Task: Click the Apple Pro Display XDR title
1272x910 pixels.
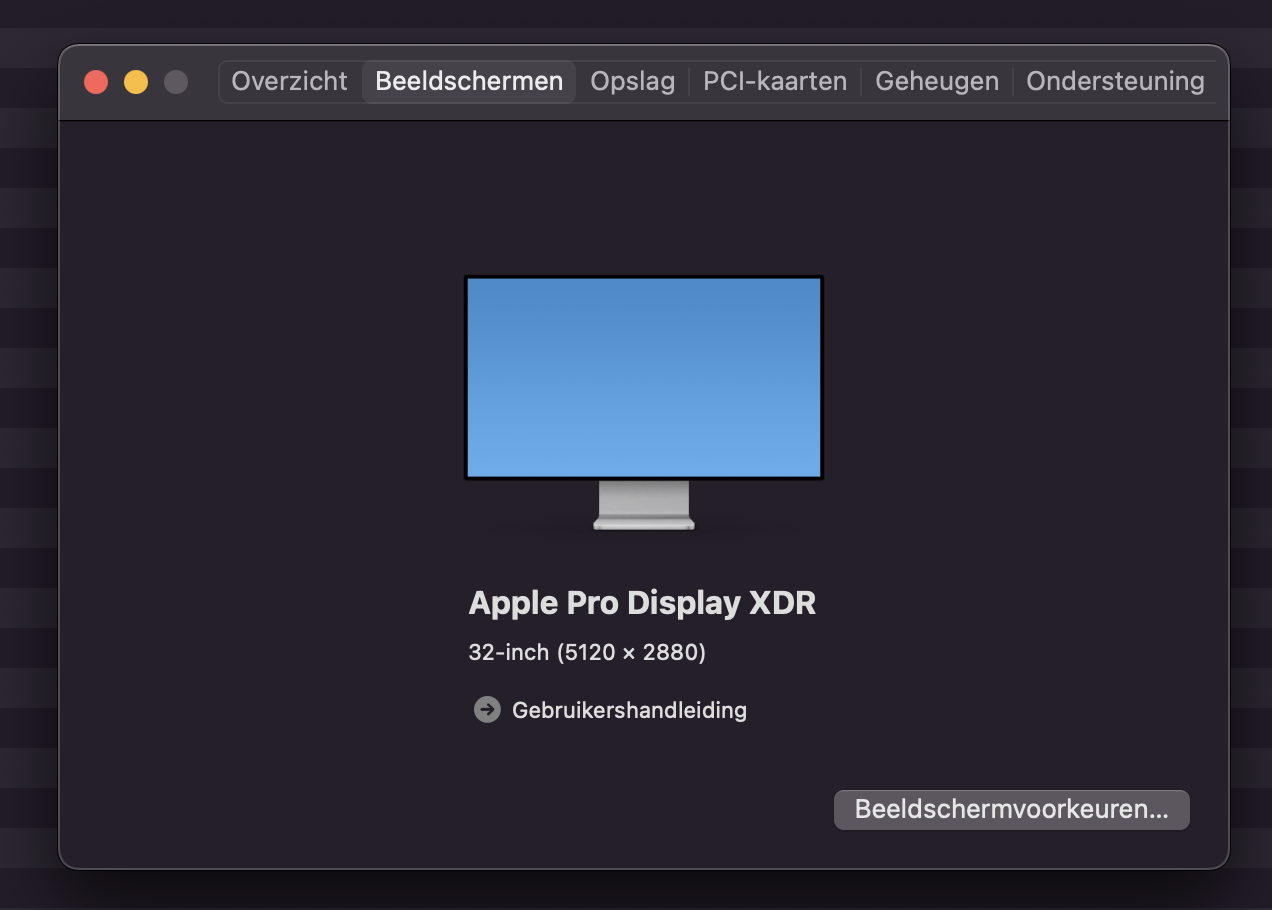Action: coord(642,603)
